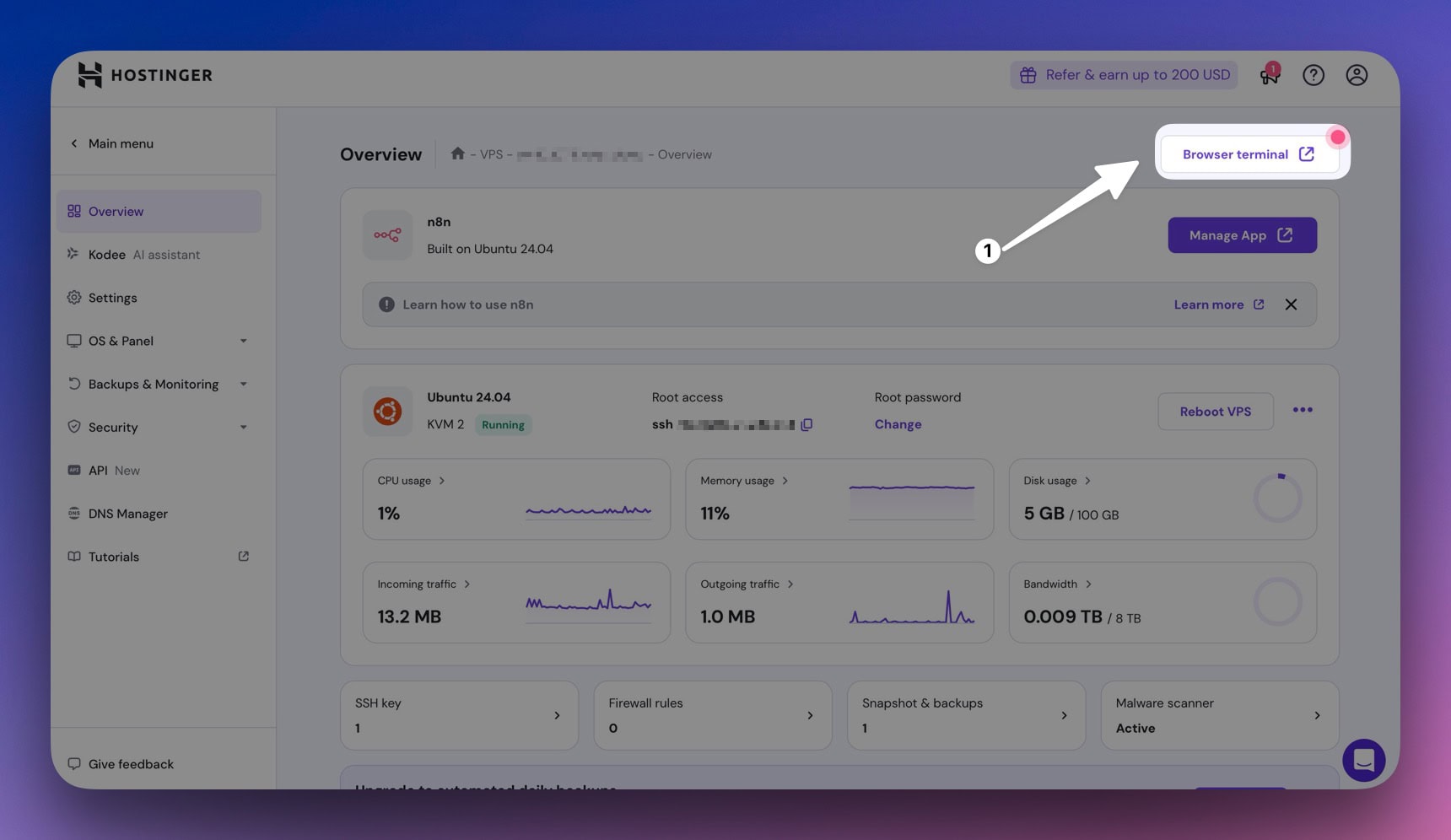Open the notifications icon with red badge
Image resolution: width=1451 pixels, height=840 pixels.
(1269, 75)
